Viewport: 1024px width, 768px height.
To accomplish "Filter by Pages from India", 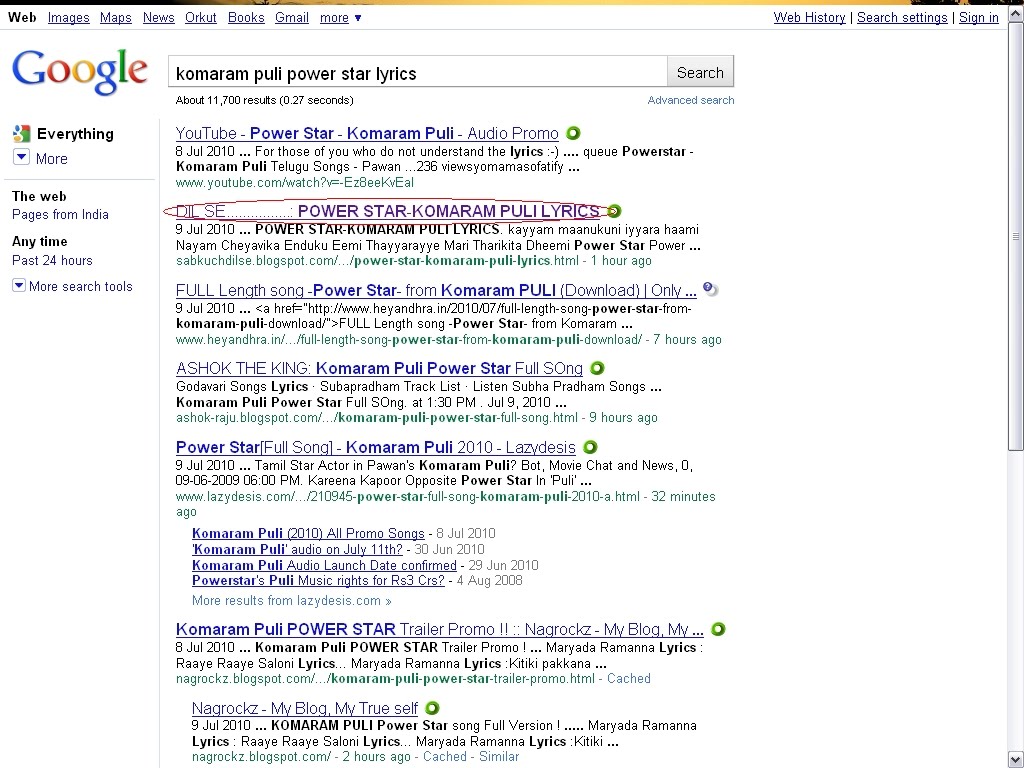I will click(x=60, y=214).
